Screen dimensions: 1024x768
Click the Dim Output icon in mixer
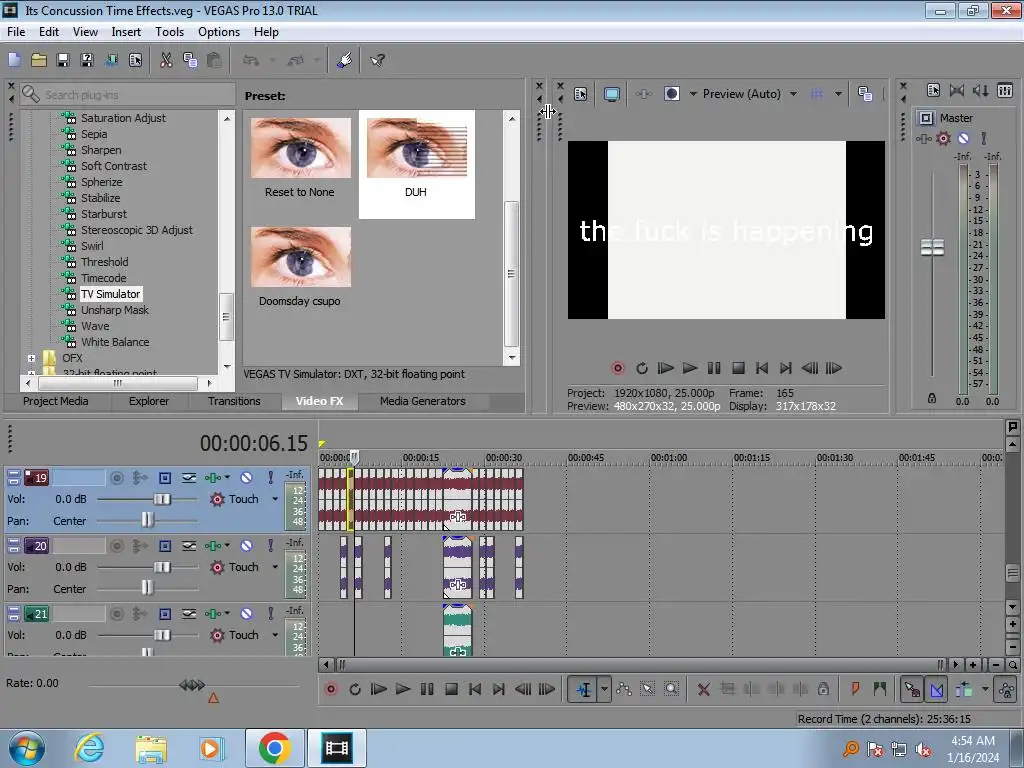point(980,91)
